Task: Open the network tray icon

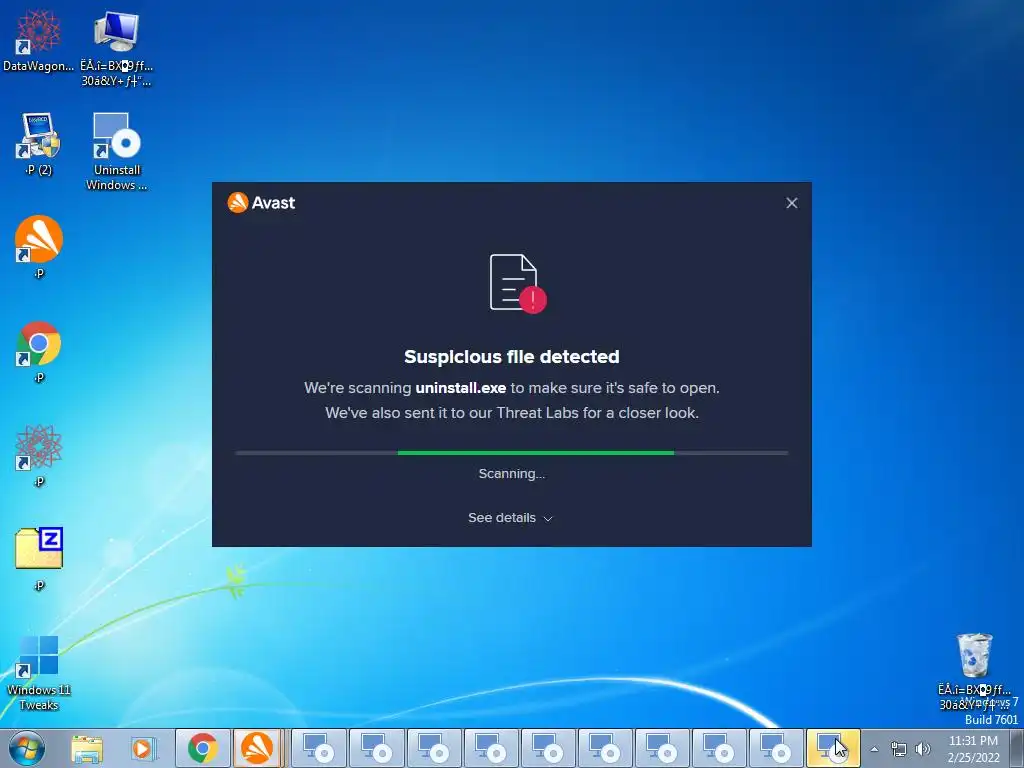Action: (x=899, y=750)
